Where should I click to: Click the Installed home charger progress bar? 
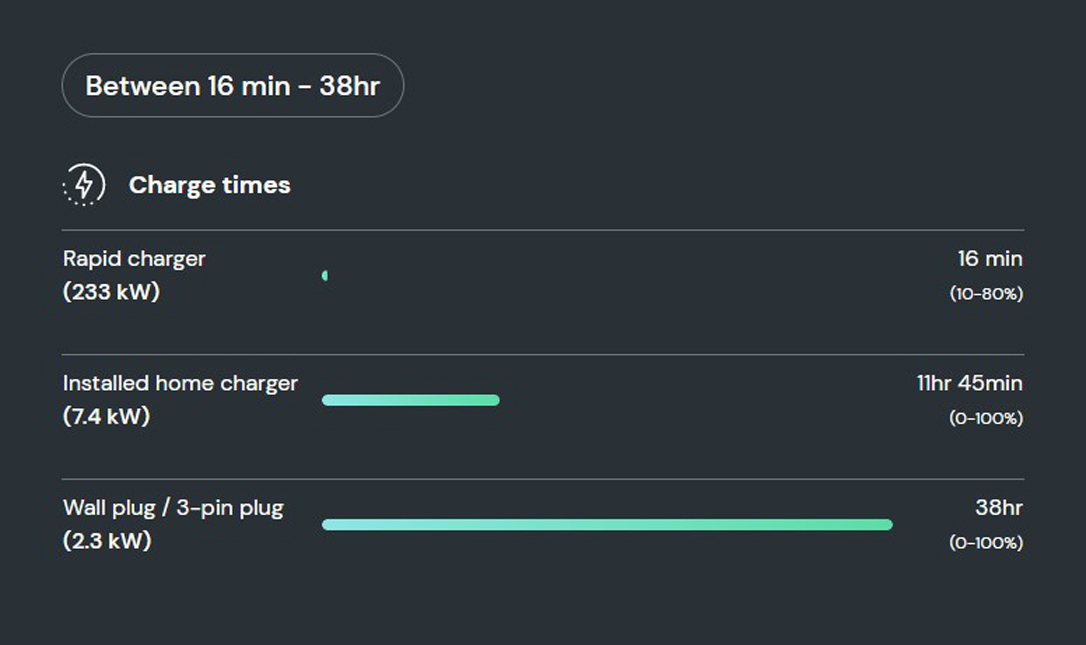[410, 400]
